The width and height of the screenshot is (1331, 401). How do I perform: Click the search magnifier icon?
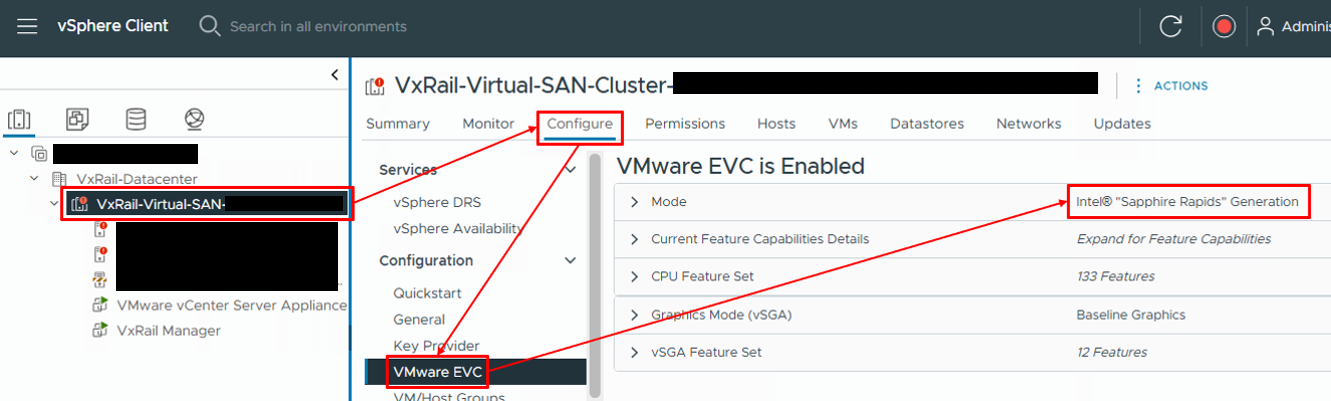(x=209, y=26)
